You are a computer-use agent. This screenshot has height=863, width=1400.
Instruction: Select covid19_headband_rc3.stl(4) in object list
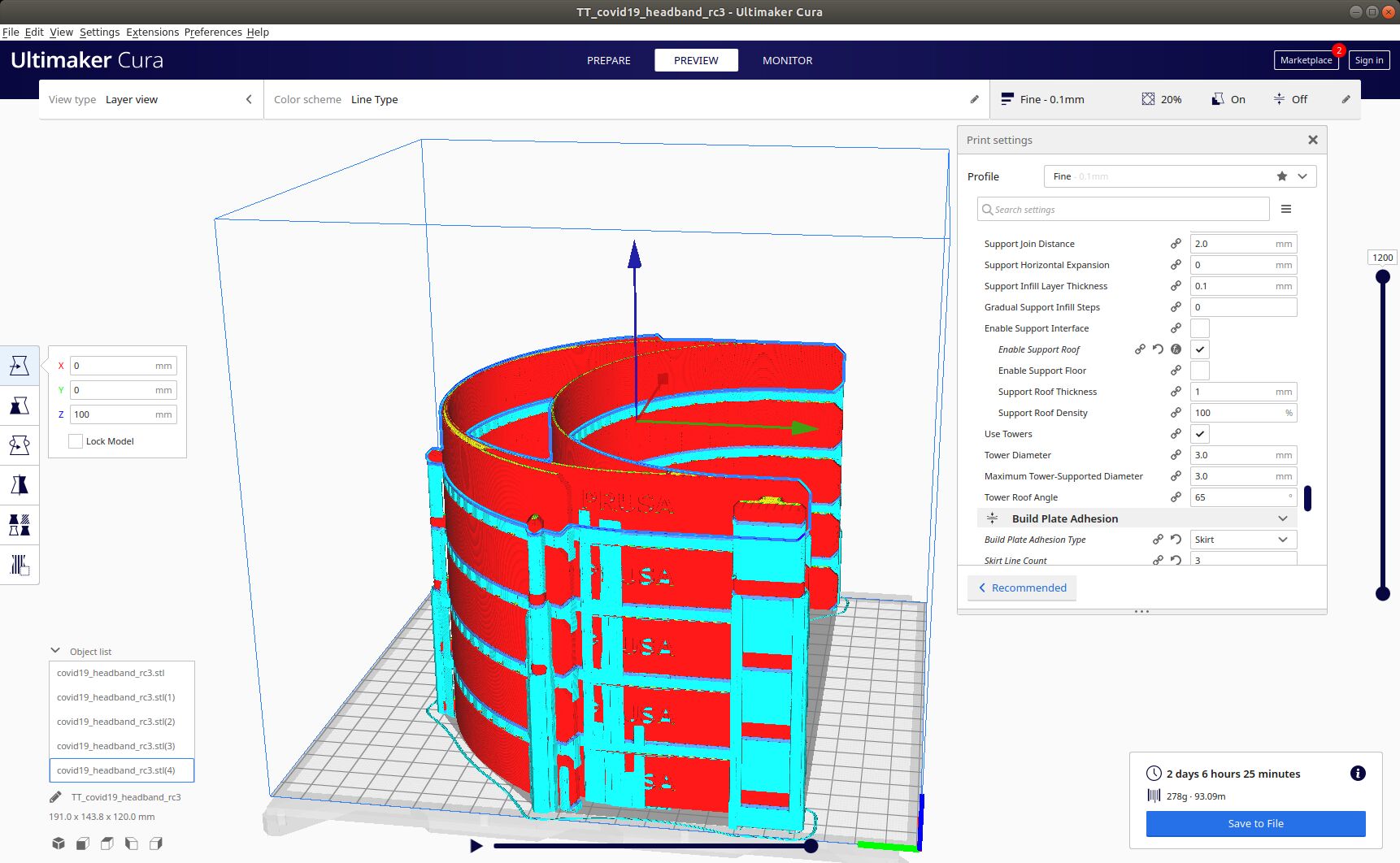click(121, 770)
